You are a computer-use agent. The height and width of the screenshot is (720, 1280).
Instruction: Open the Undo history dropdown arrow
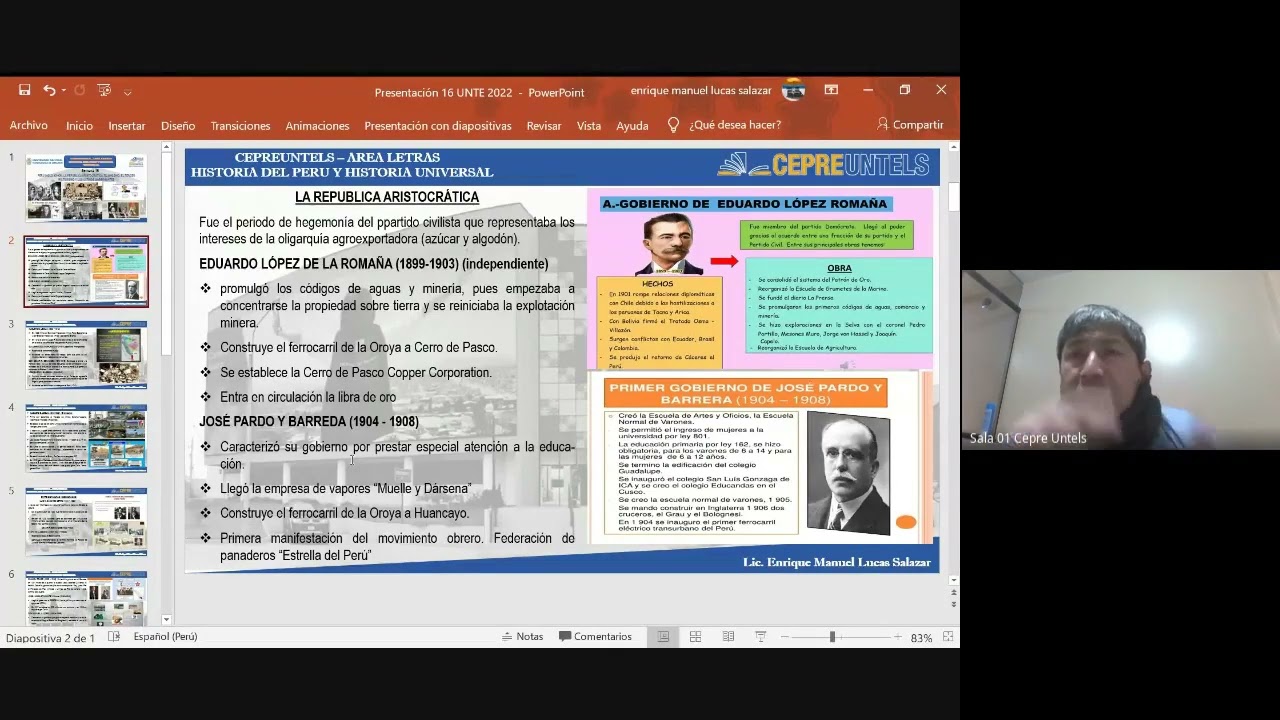[63, 91]
